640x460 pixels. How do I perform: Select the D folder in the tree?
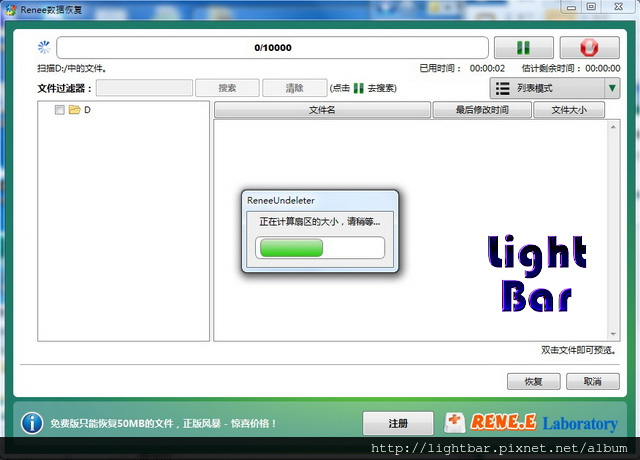[87, 110]
